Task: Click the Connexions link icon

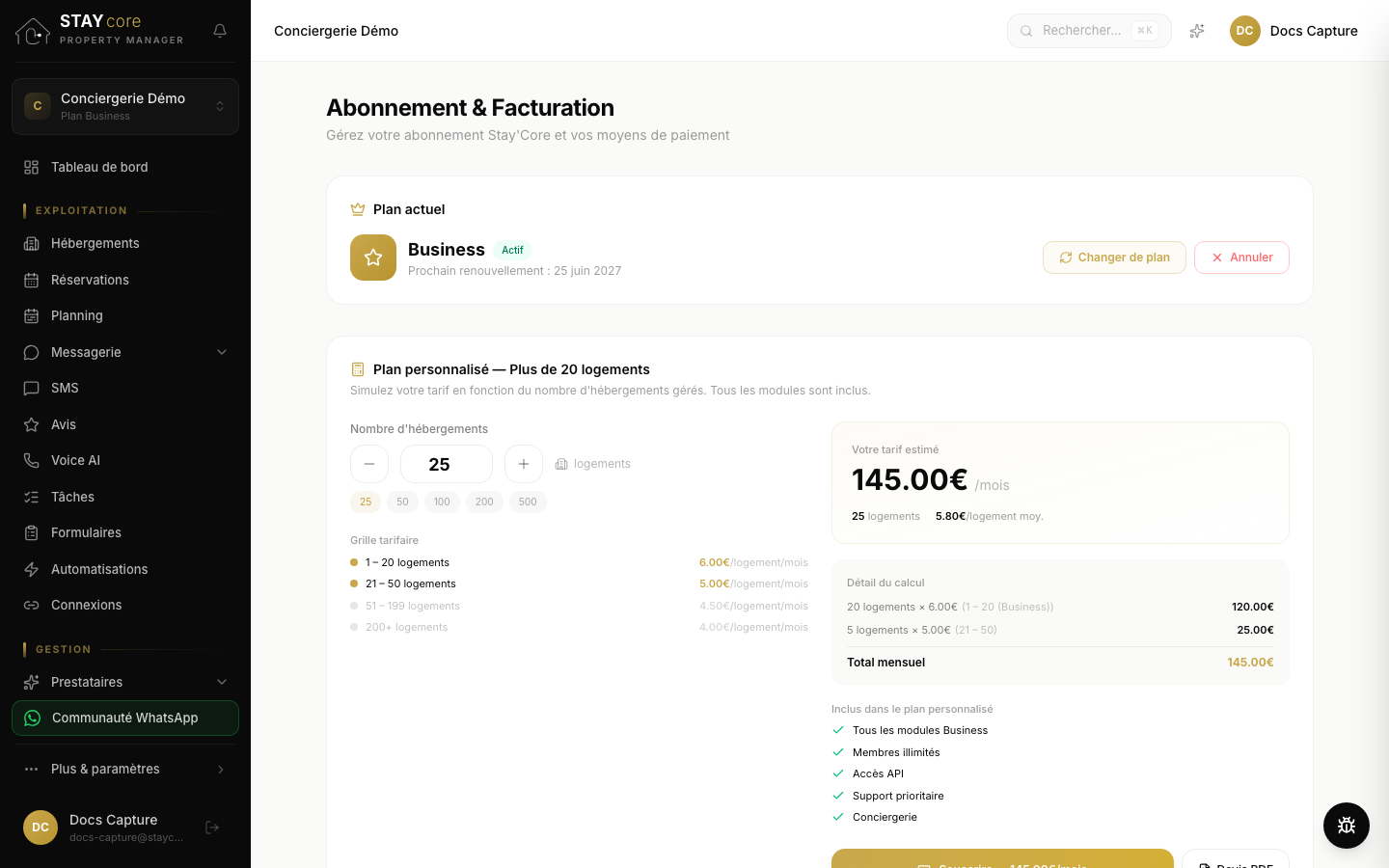Action: tap(31, 605)
